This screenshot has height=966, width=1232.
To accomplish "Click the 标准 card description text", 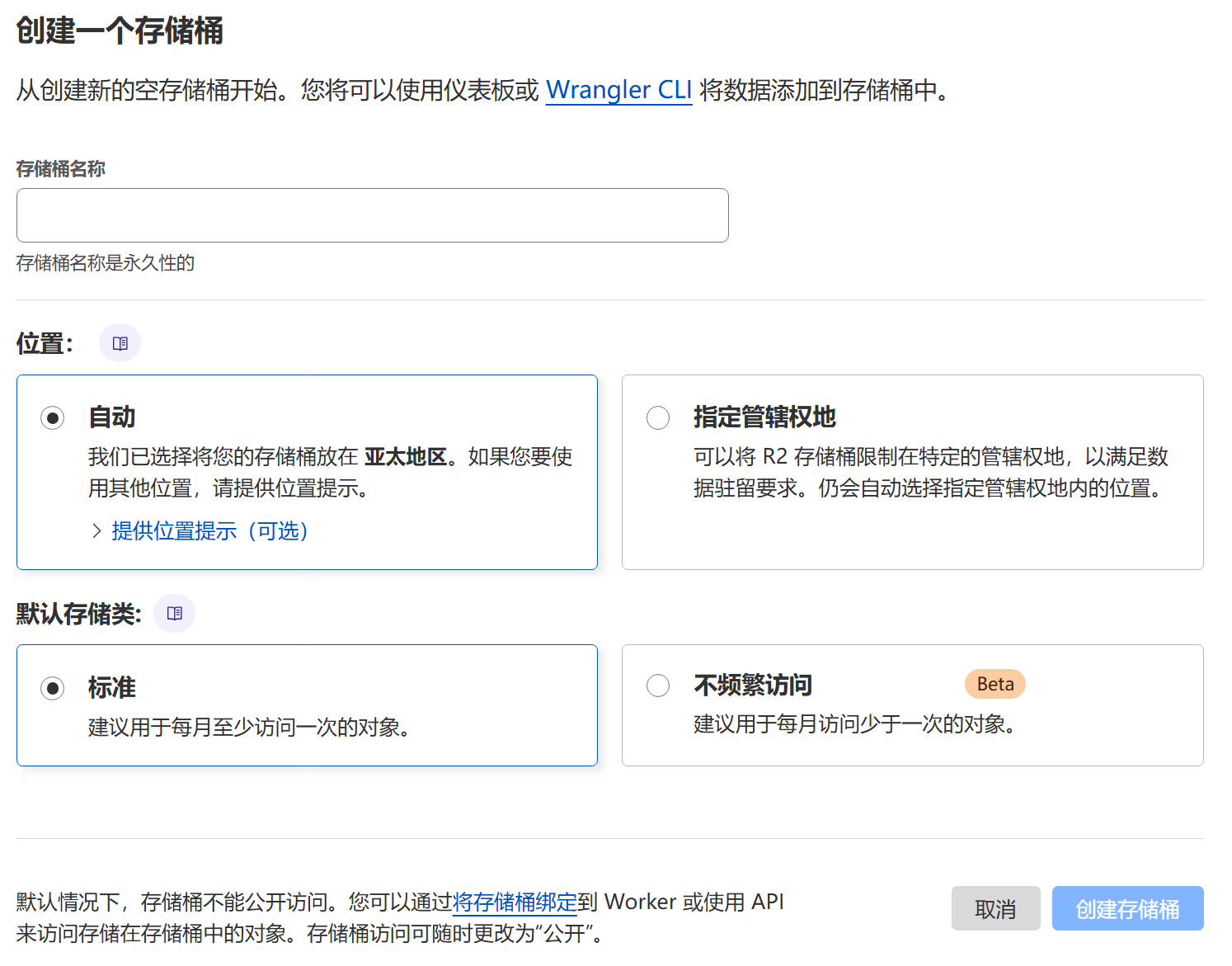I will tap(248, 728).
